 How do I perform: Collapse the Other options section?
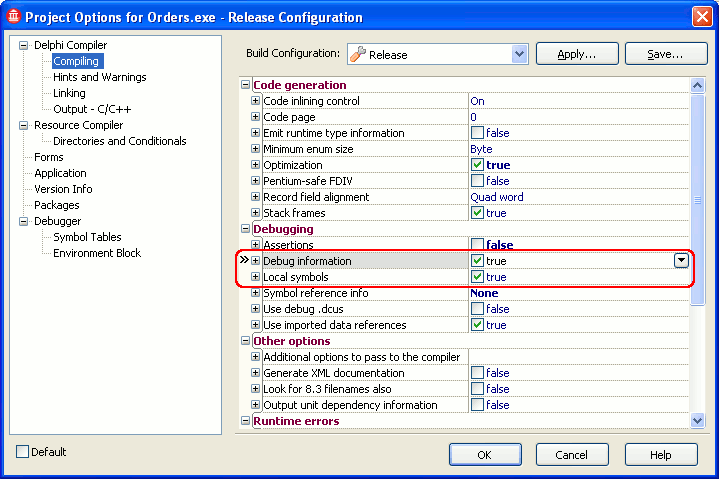[246, 341]
